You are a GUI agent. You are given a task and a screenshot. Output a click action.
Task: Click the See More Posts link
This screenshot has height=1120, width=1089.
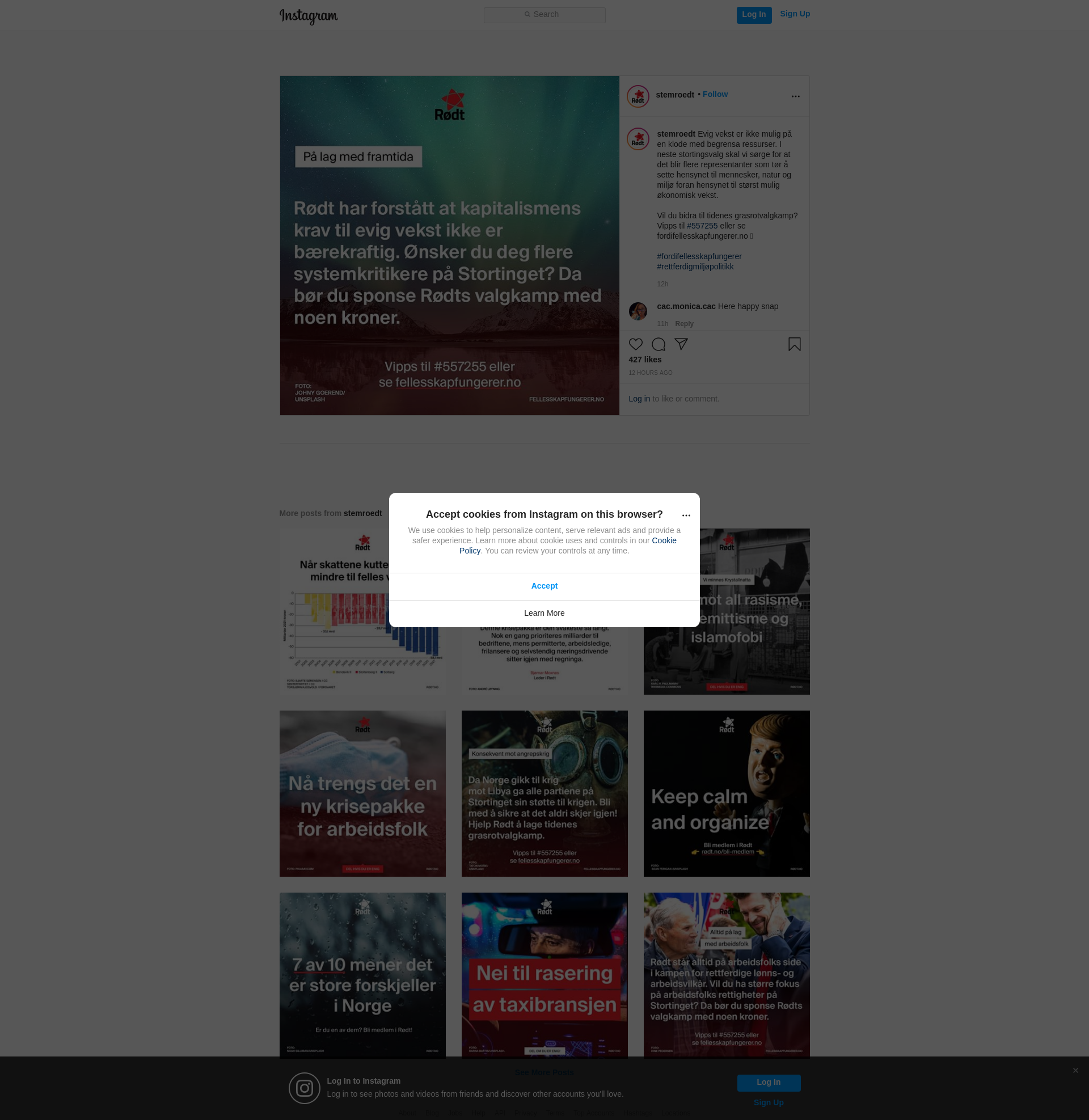click(x=544, y=1072)
